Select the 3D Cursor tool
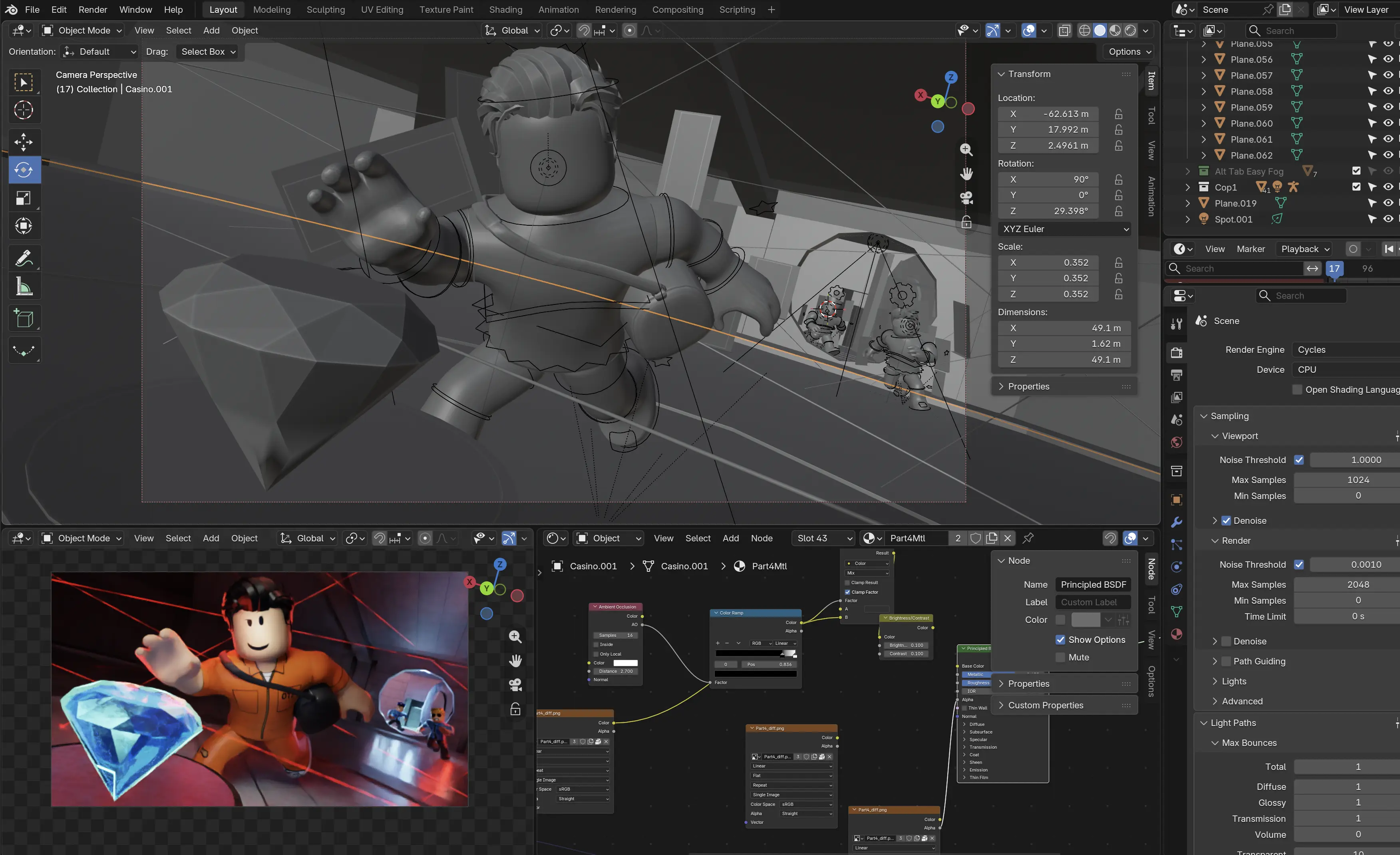 point(24,110)
